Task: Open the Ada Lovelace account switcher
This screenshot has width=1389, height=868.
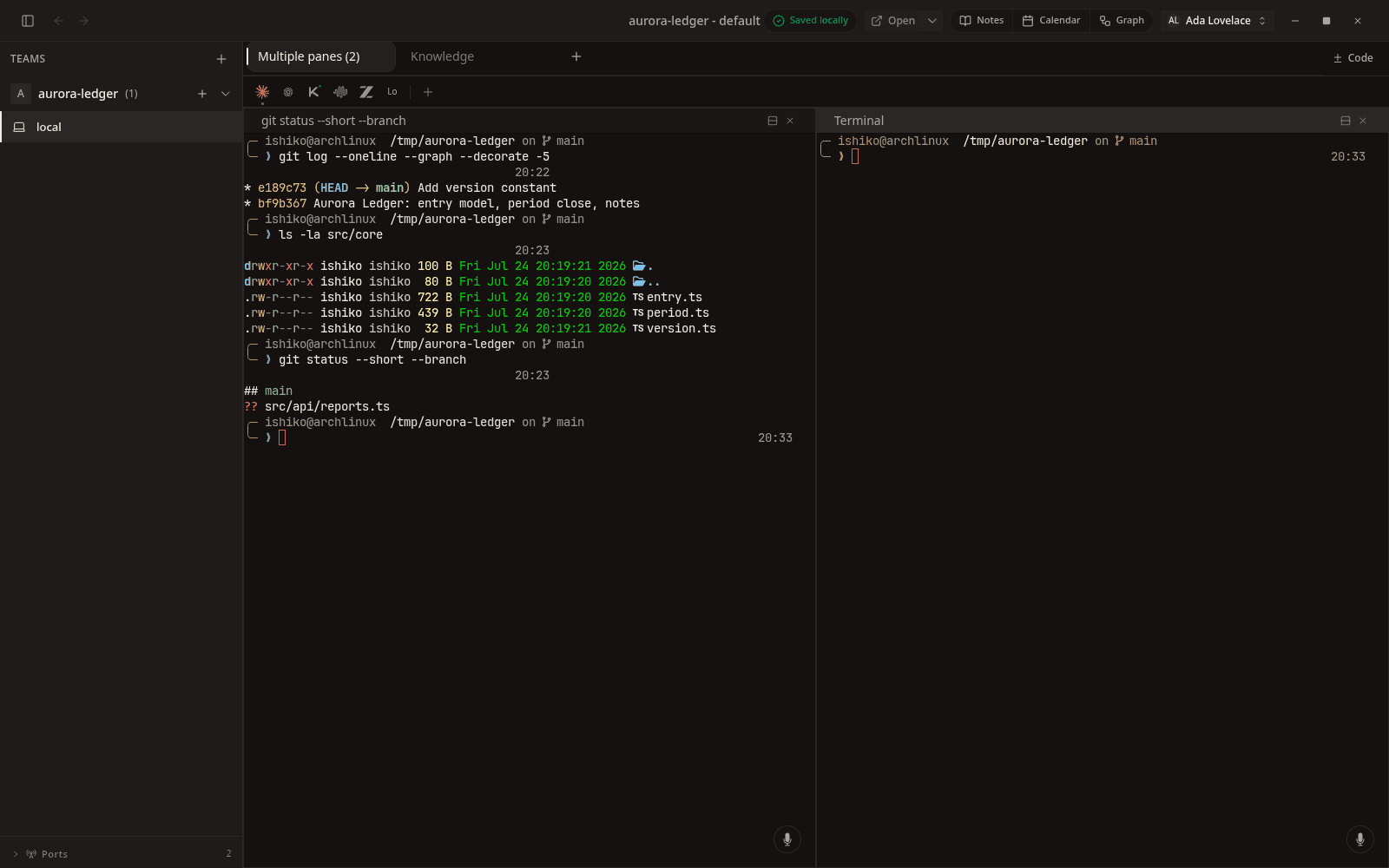Action: click(x=1217, y=21)
